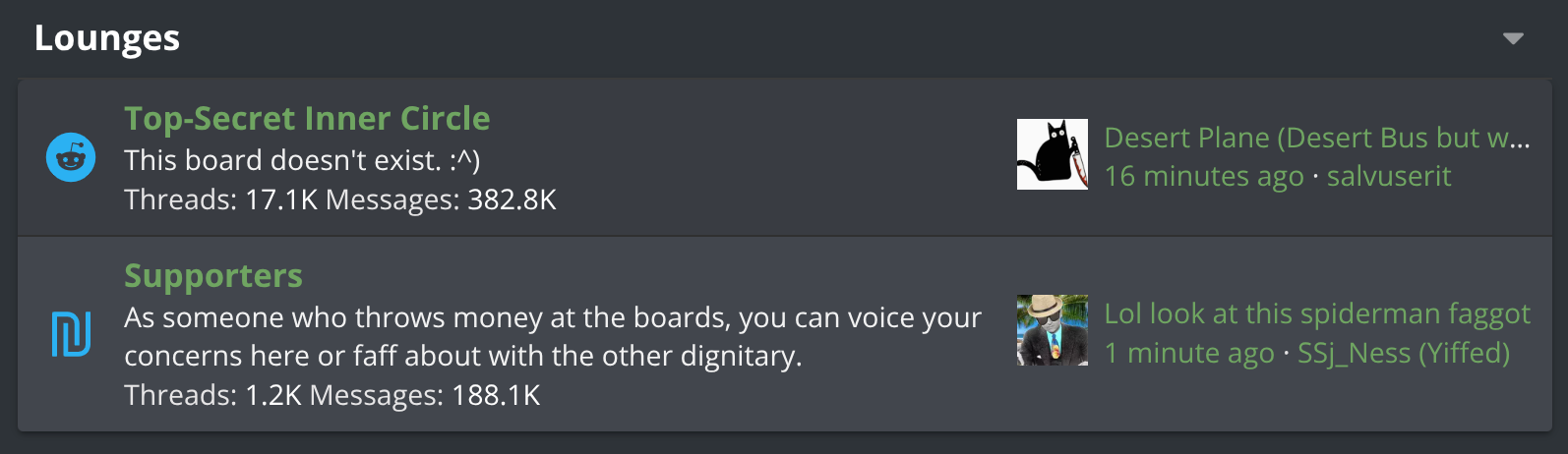Click the Lounges category heading

click(107, 38)
